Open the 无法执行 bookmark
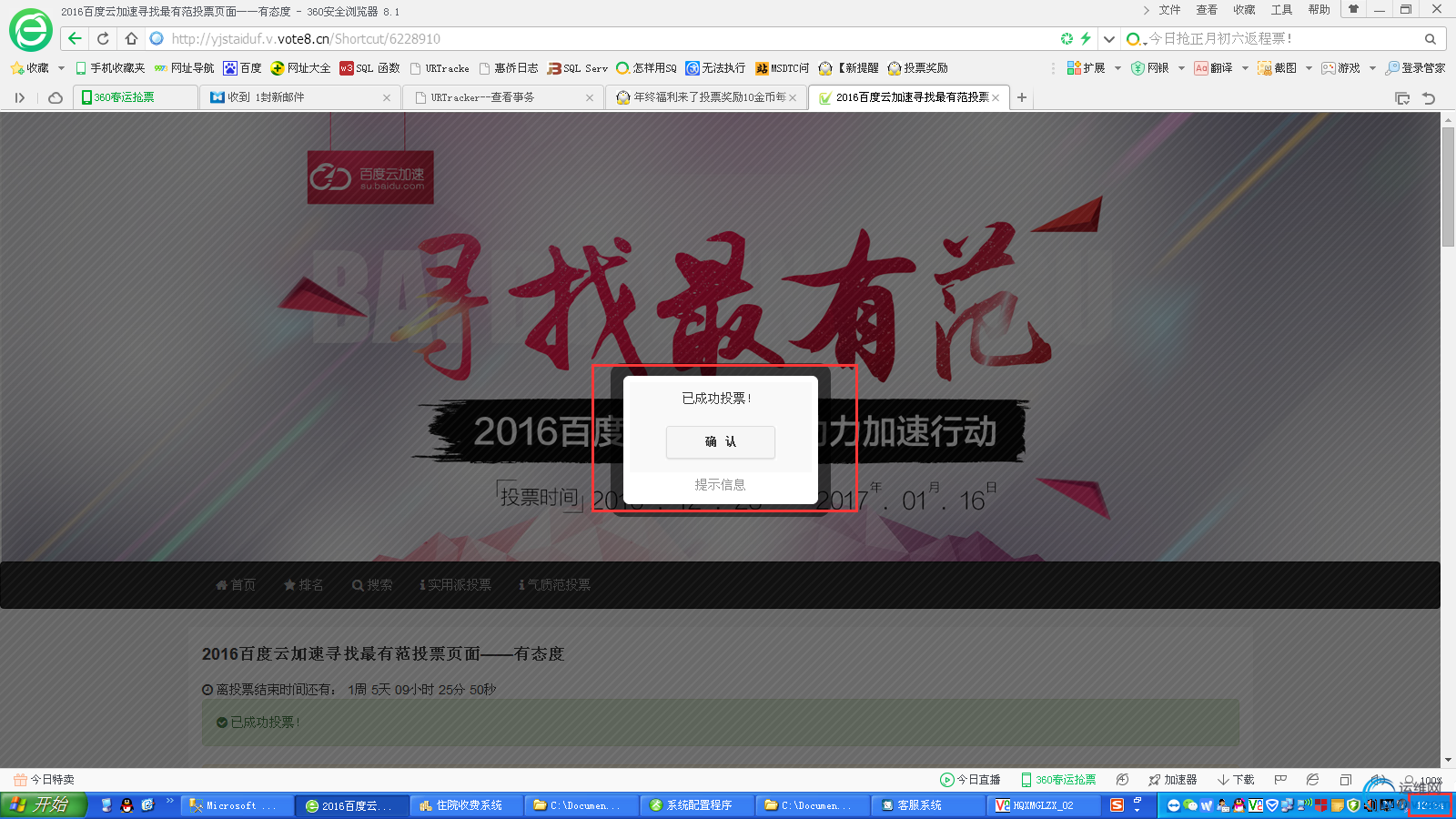1456x819 pixels. (x=715, y=68)
